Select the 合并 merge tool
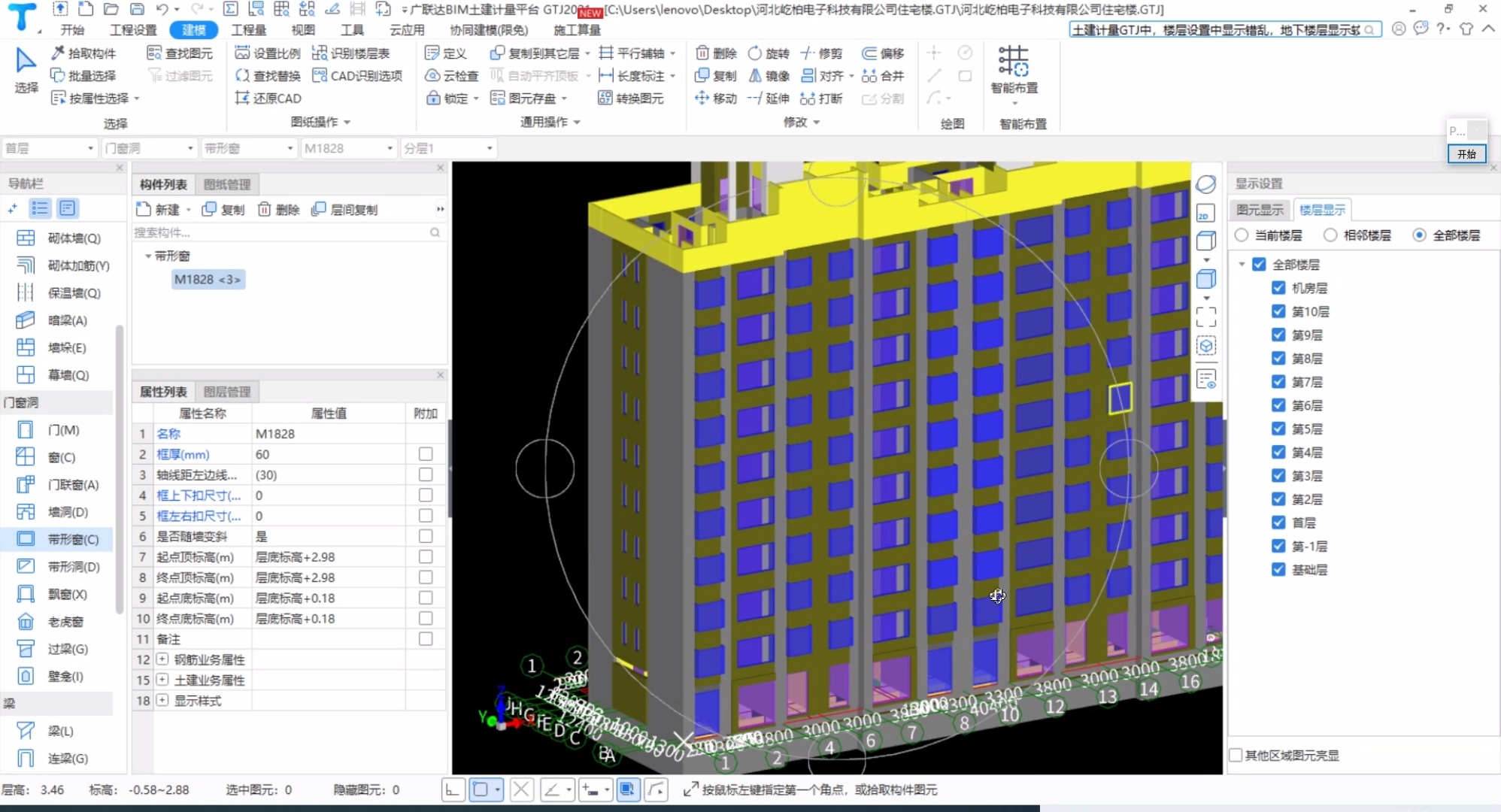1501x812 pixels. point(883,76)
